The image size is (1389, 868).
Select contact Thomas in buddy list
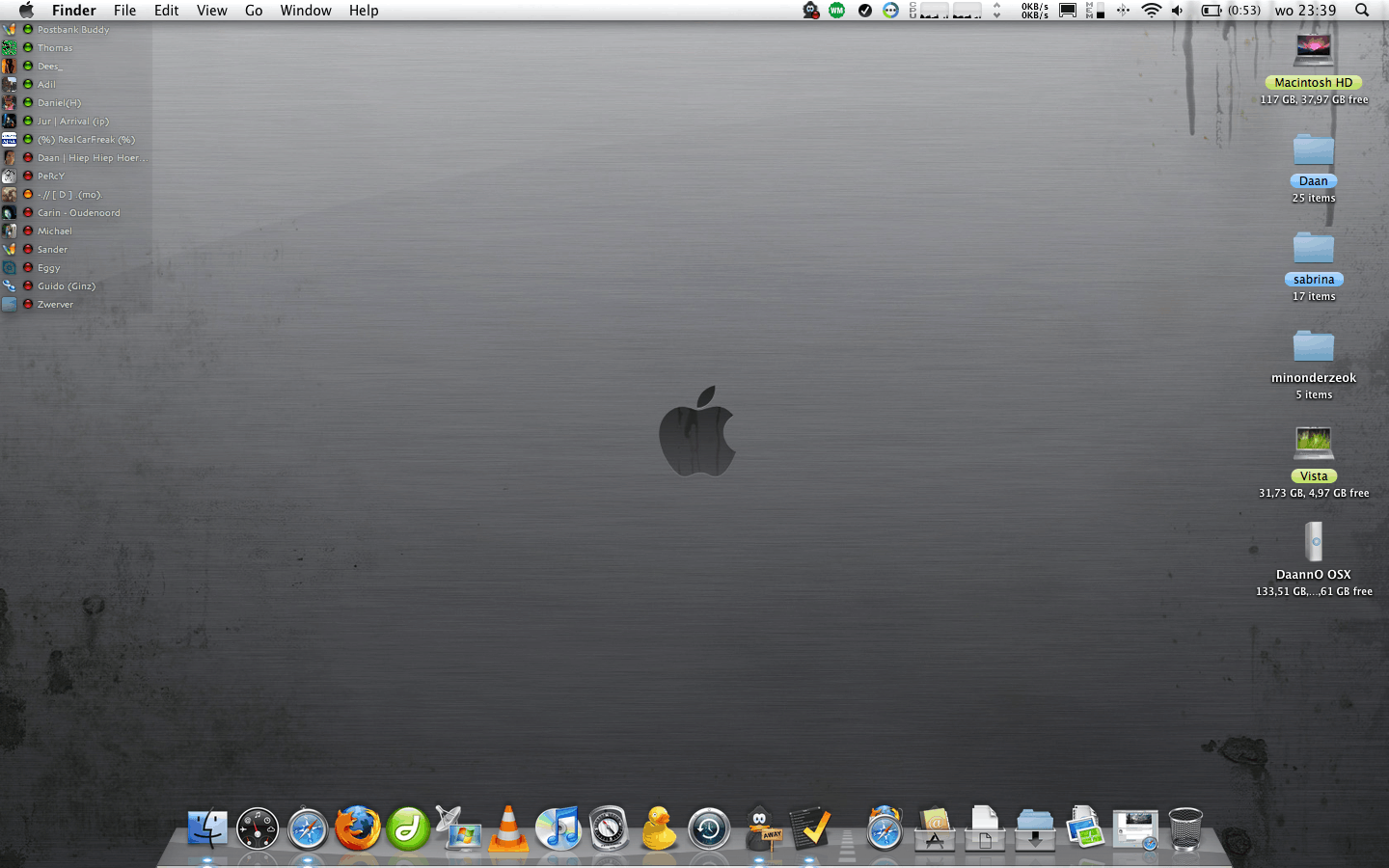(55, 48)
